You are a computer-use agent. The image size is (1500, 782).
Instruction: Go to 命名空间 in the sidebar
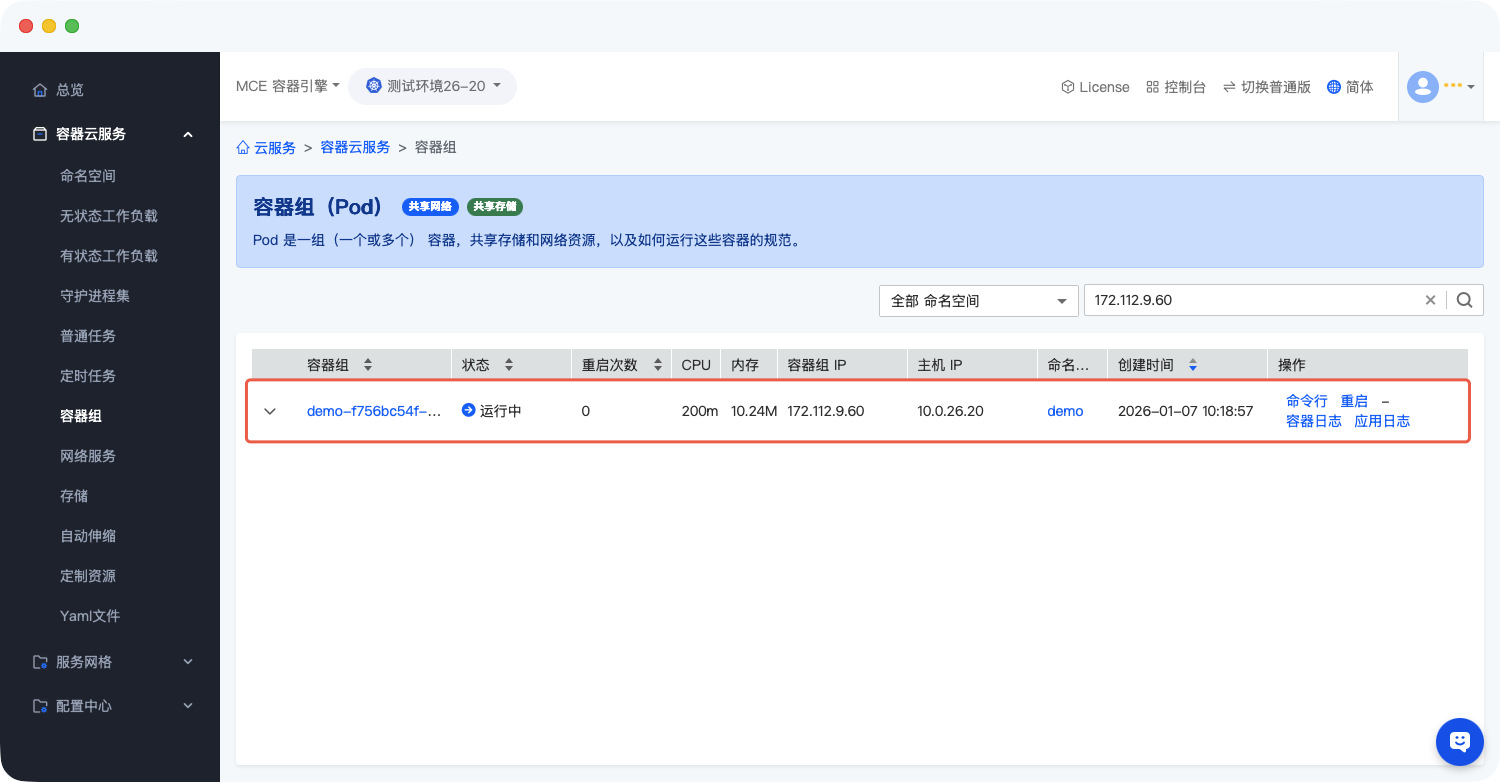pyautogui.click(x=88, y=176)
